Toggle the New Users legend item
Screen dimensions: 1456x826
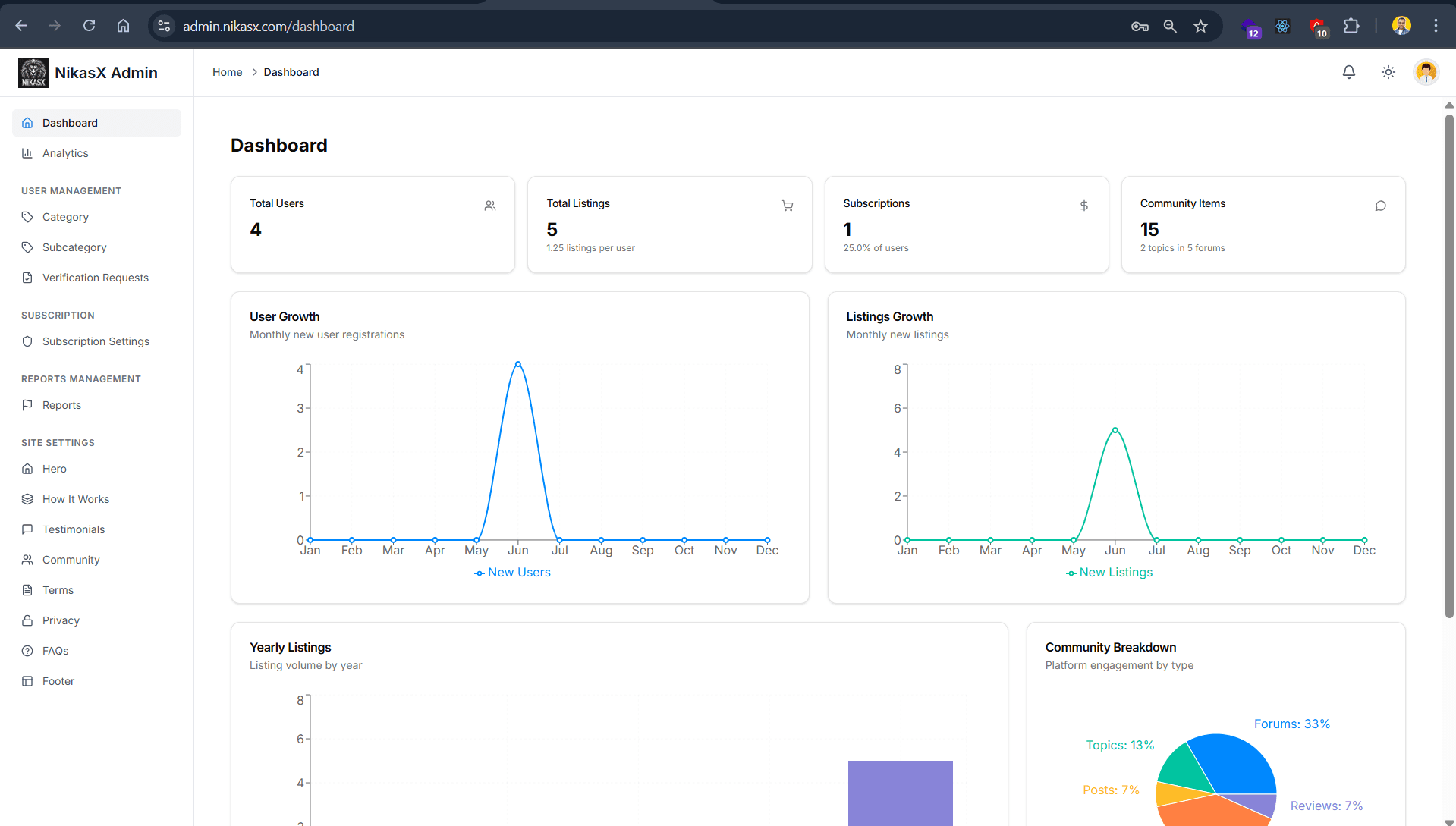(x=512, y=573)
